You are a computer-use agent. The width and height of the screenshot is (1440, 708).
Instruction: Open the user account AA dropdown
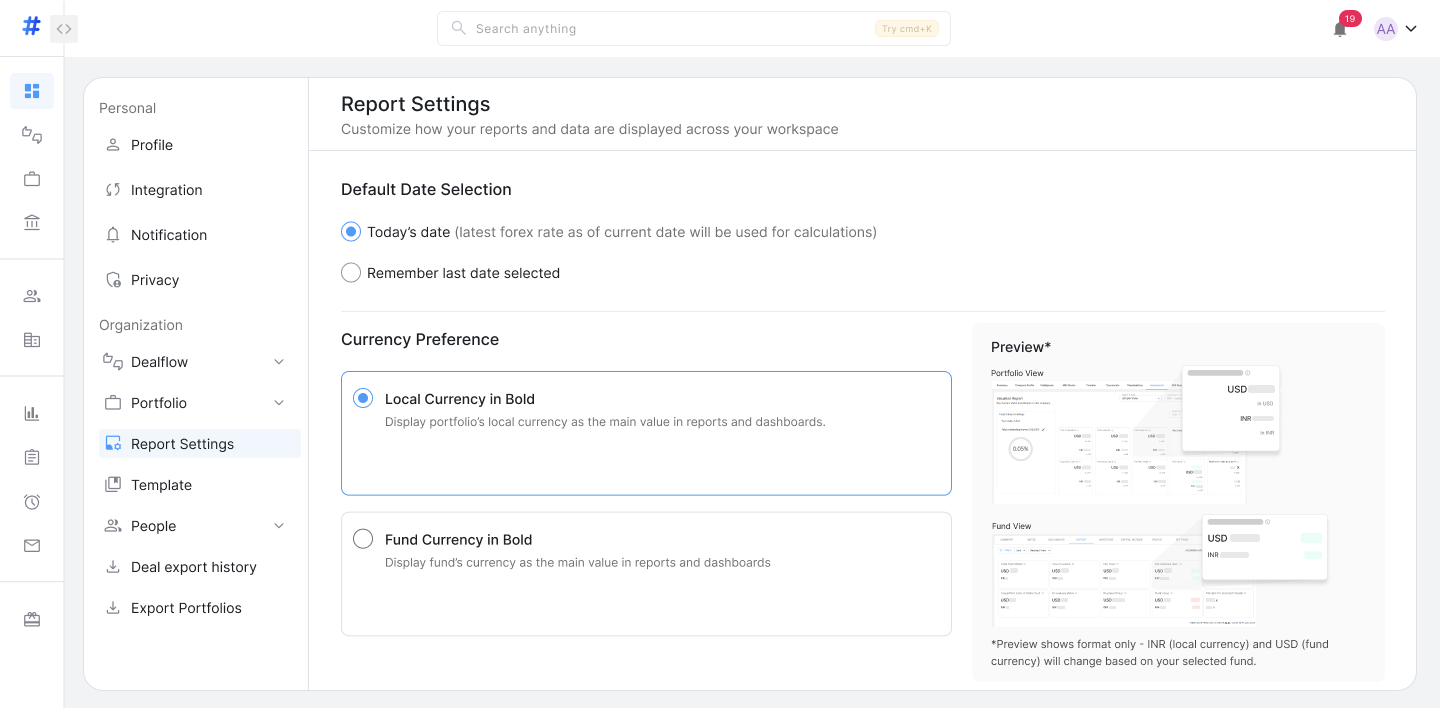(x=1396, y=29)
